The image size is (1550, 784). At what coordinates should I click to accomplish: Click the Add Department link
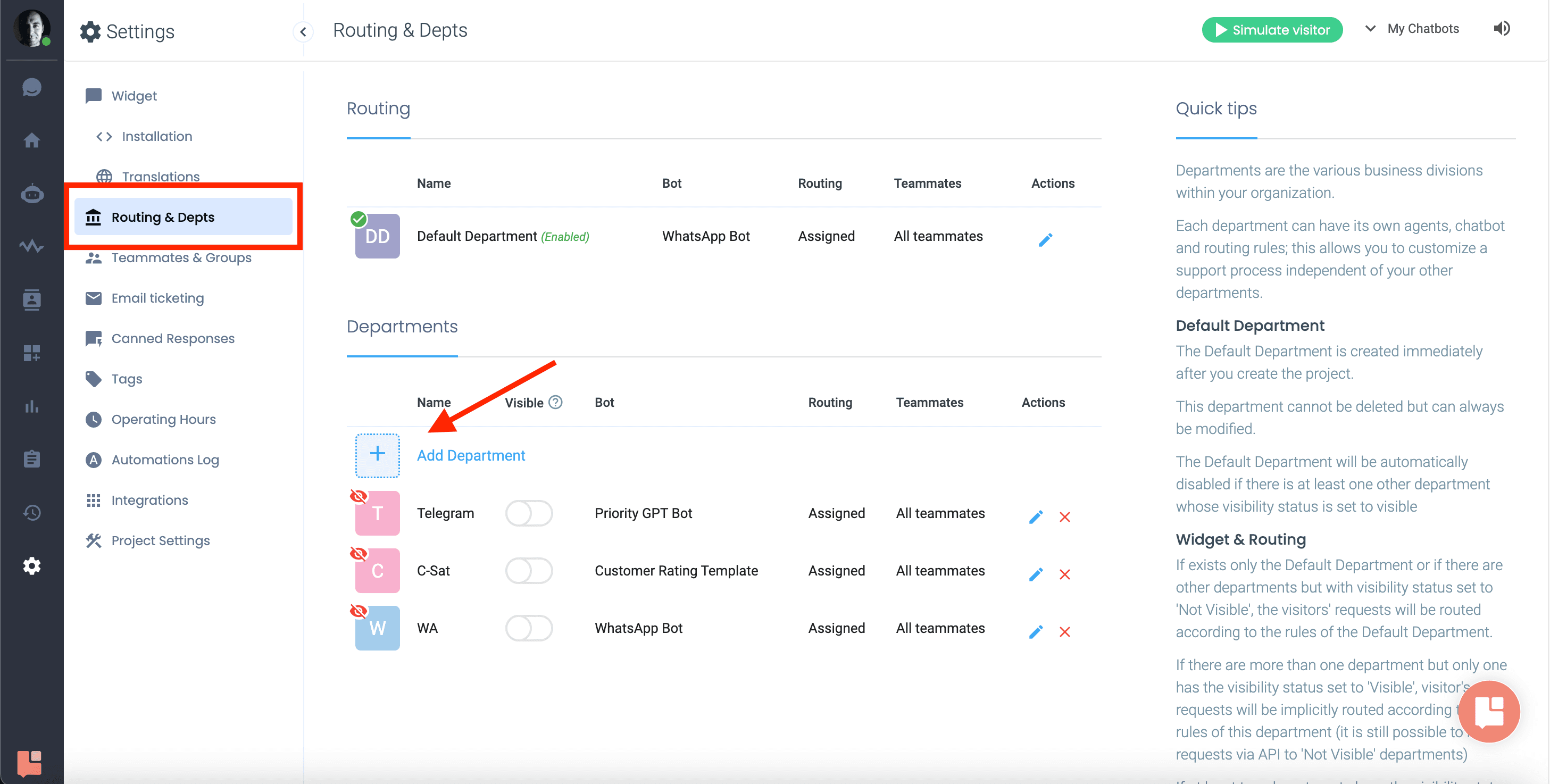471,455
